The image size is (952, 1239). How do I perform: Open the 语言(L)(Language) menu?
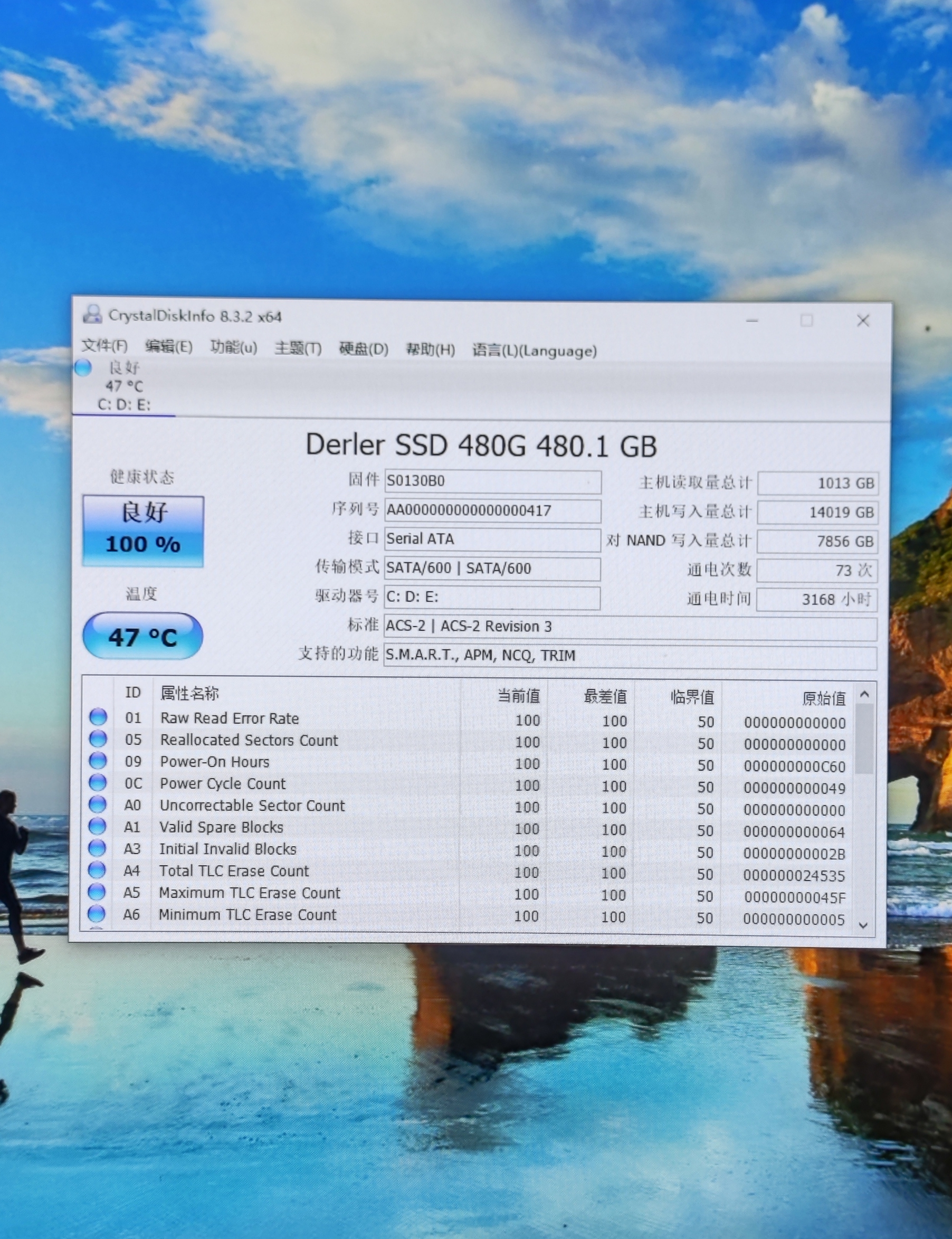click(535, 351)
